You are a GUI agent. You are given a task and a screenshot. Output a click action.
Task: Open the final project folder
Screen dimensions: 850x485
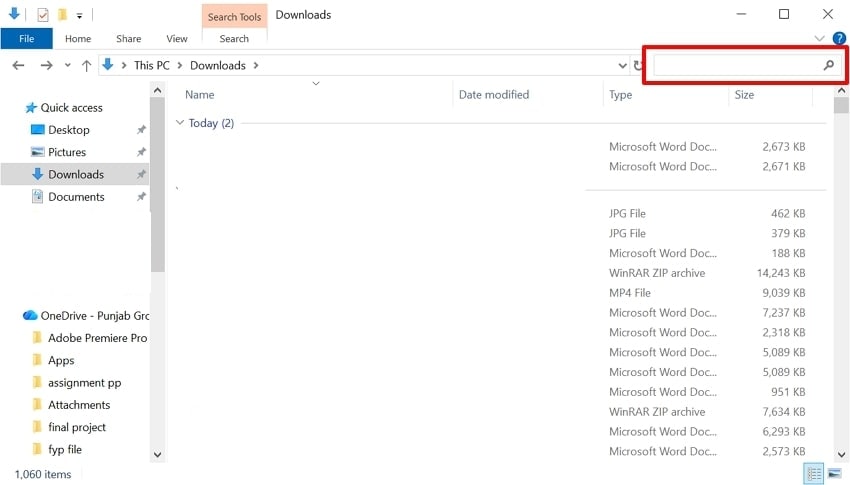(77, 427)
